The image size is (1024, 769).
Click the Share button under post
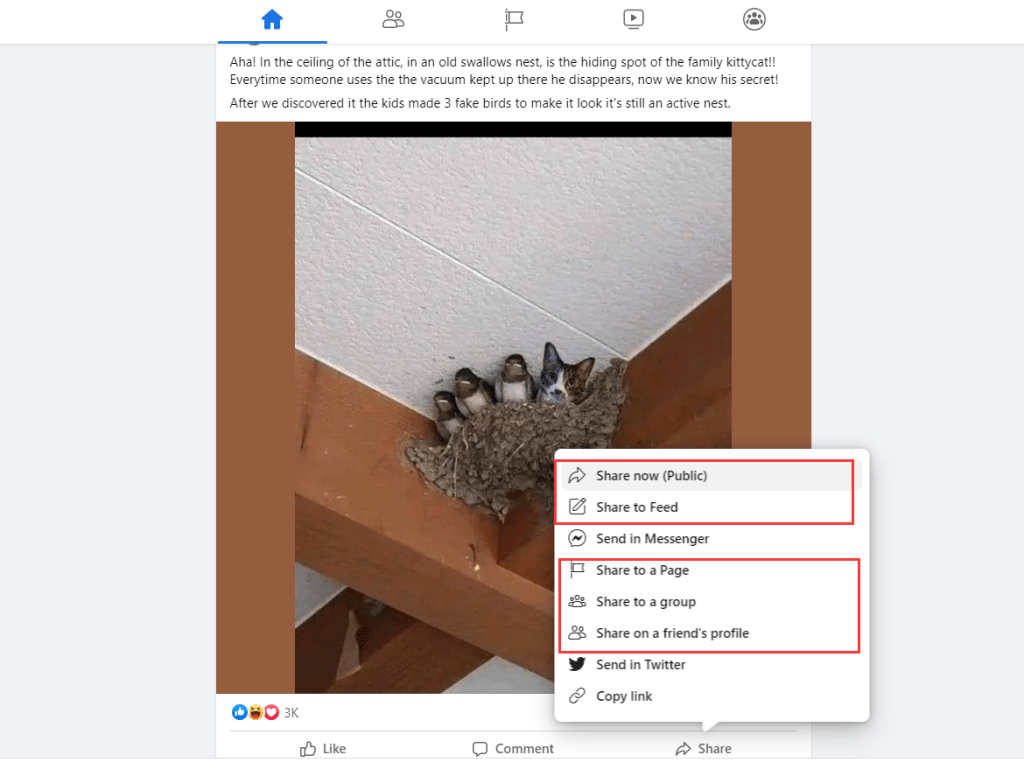[703, 749]
